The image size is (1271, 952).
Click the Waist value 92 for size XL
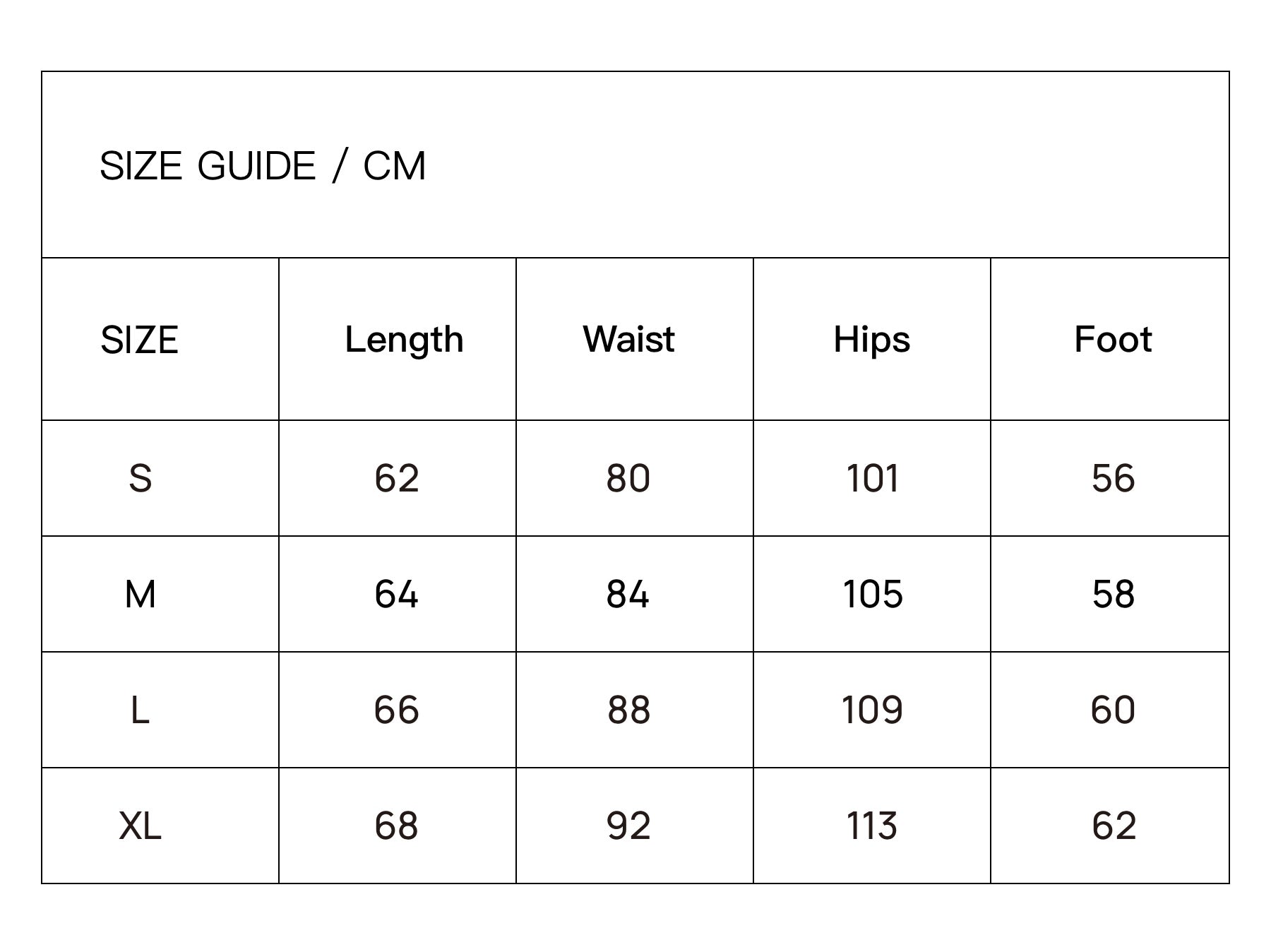click(x=628, y=826)
